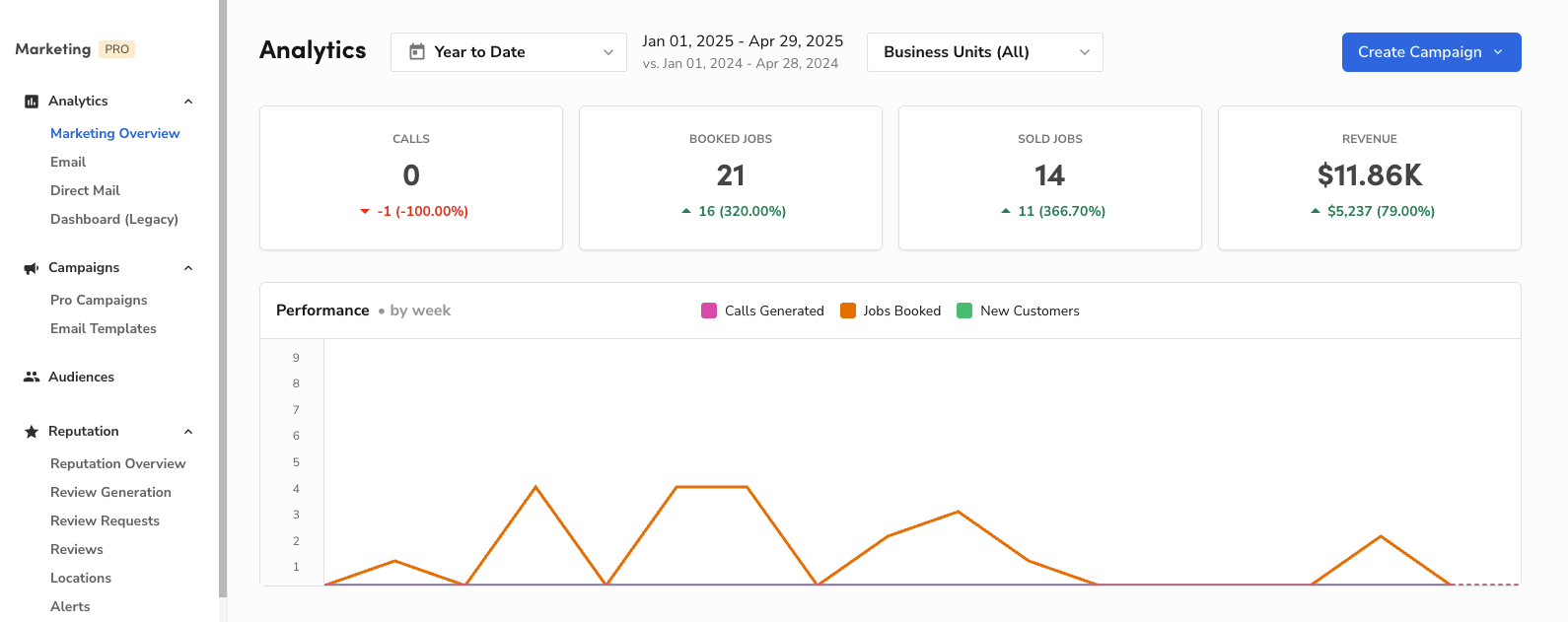Click the Booked Jobs value 21
Image resolution: width=1568 pixels, height=622 pixels.
[731, 175]
